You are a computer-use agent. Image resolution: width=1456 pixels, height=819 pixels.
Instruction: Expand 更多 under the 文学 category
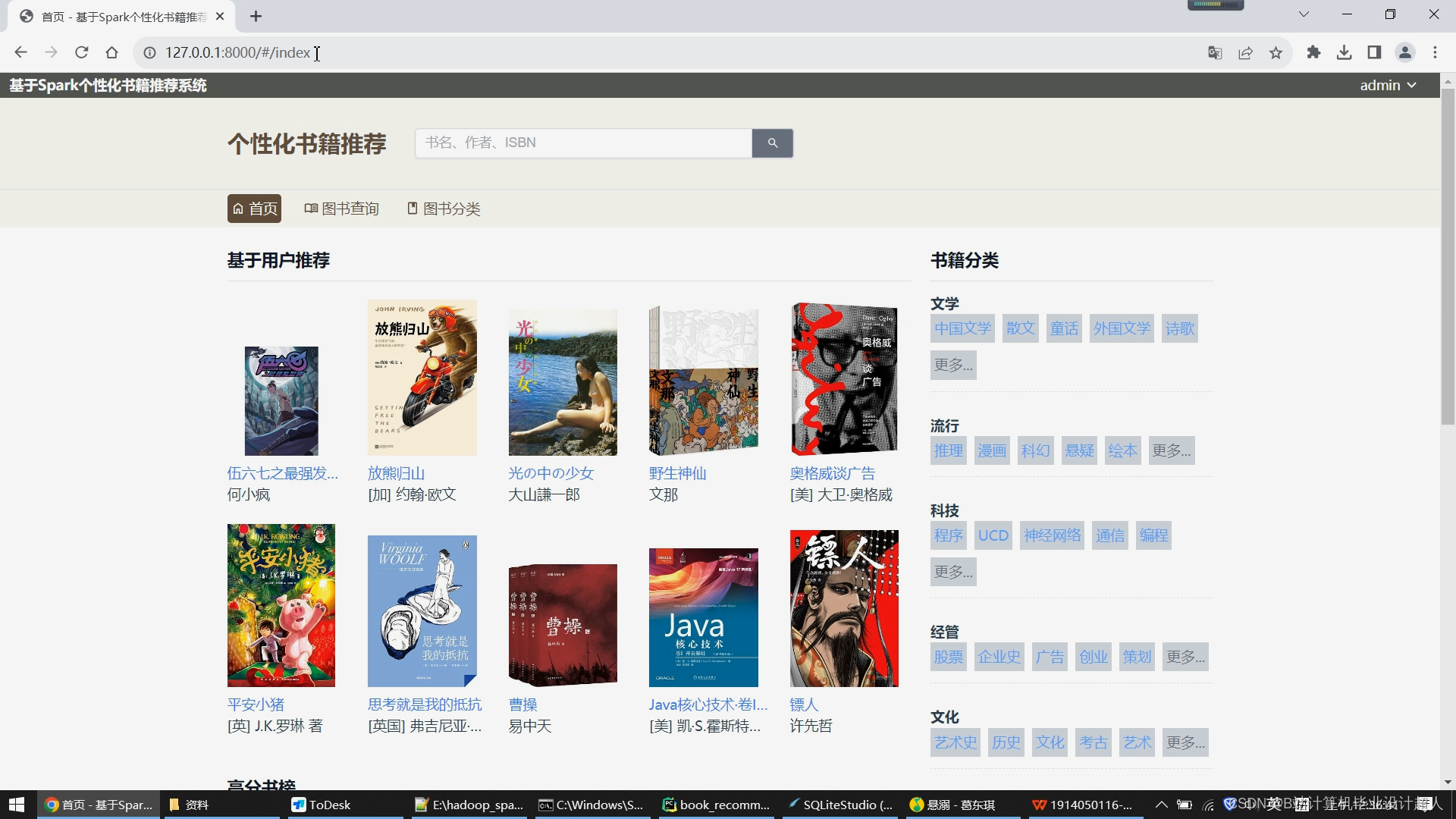pyautogui.click(x=952, y=365)
